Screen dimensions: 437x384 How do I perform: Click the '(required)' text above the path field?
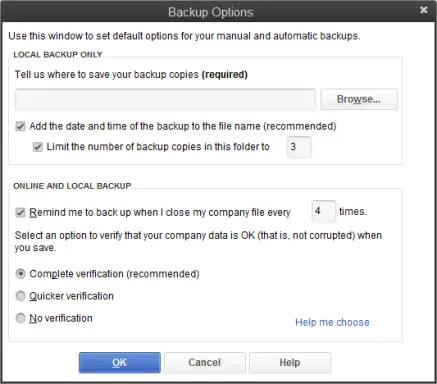coord(225,74)
